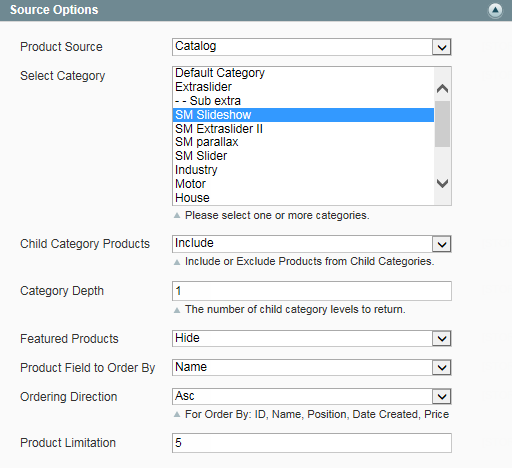Pick SM Extraslider II category
The width and height of the screenshot is (512, 468).
(304, 129)
